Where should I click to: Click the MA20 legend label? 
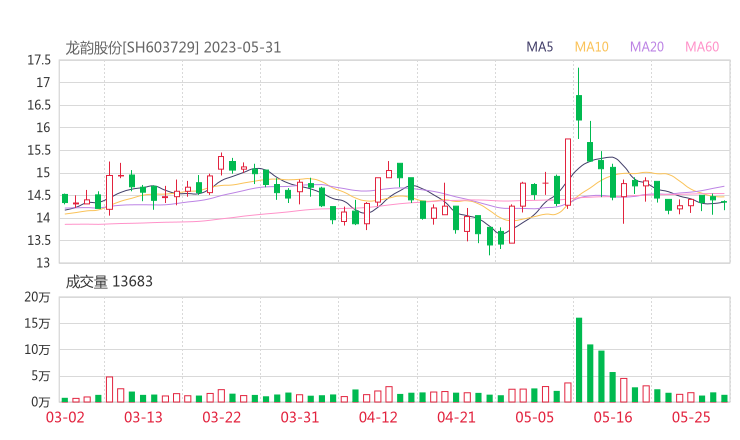647,47
